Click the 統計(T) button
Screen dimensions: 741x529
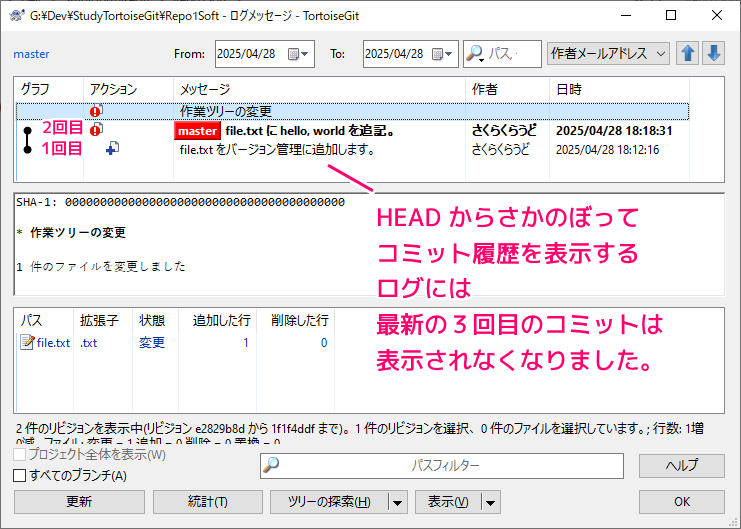pyautogui.click(x=208, y=502)
